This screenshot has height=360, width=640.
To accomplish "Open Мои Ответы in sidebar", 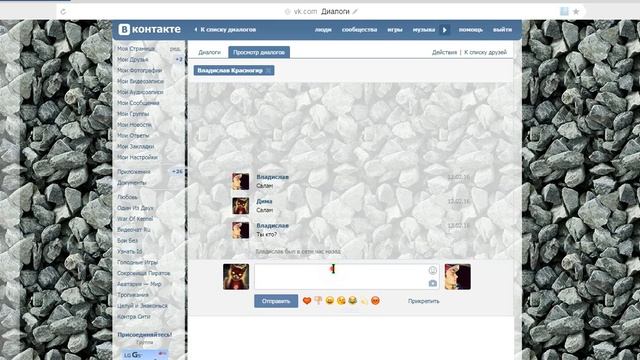I will click(x=133, y=135).
